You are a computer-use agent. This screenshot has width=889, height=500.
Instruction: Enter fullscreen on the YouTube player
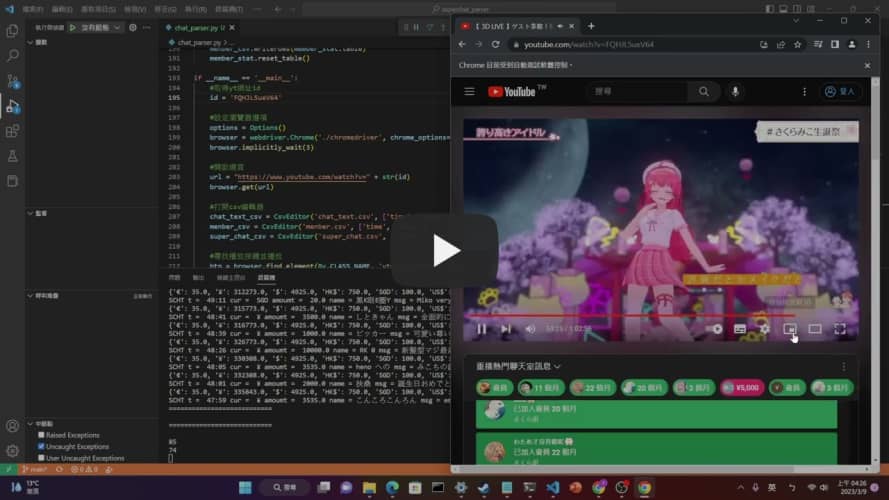[840, 329]
